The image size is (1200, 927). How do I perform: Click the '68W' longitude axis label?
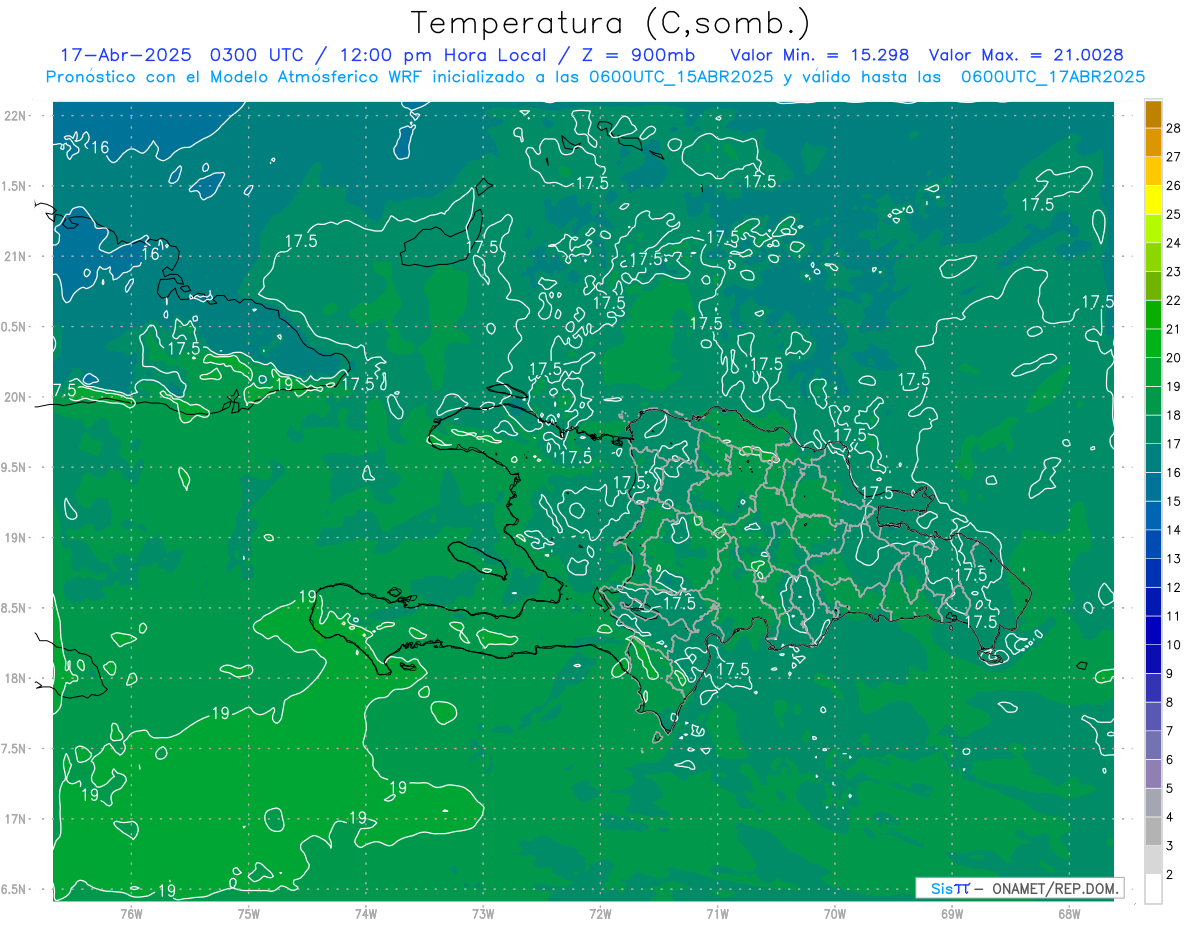[x=1069, y=913]
